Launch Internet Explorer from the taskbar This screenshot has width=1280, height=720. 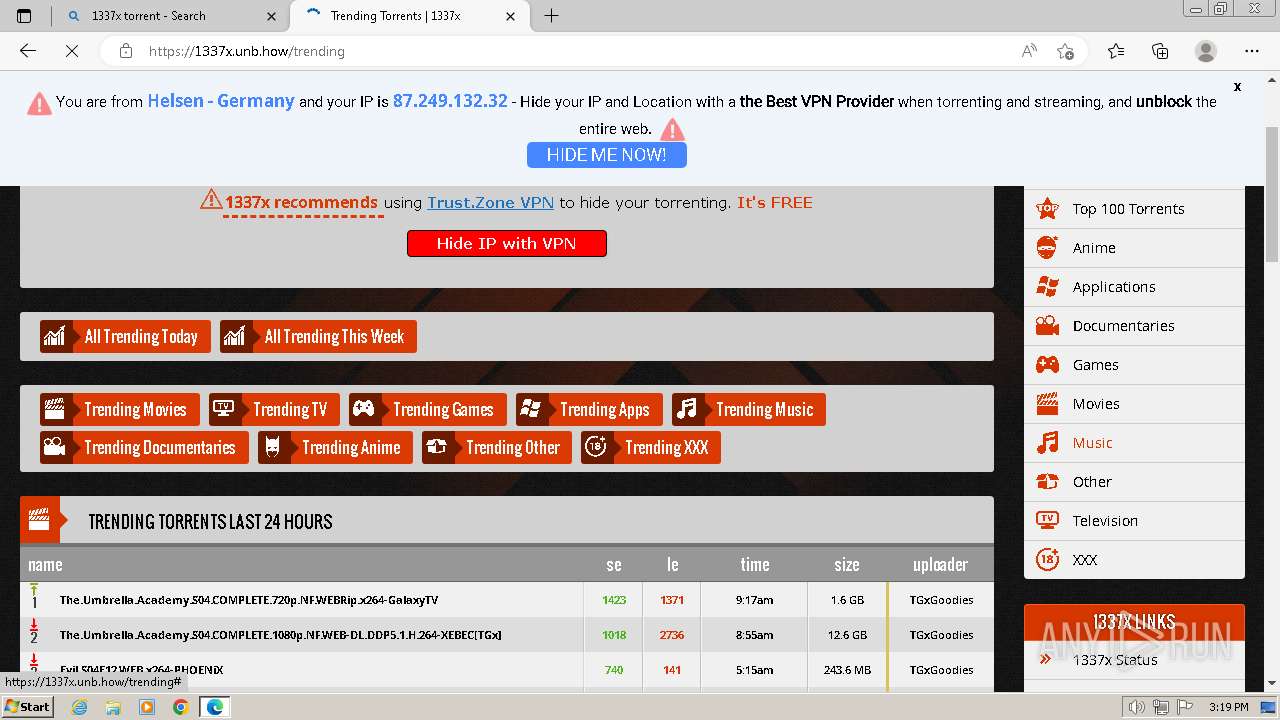coord(79,707)
